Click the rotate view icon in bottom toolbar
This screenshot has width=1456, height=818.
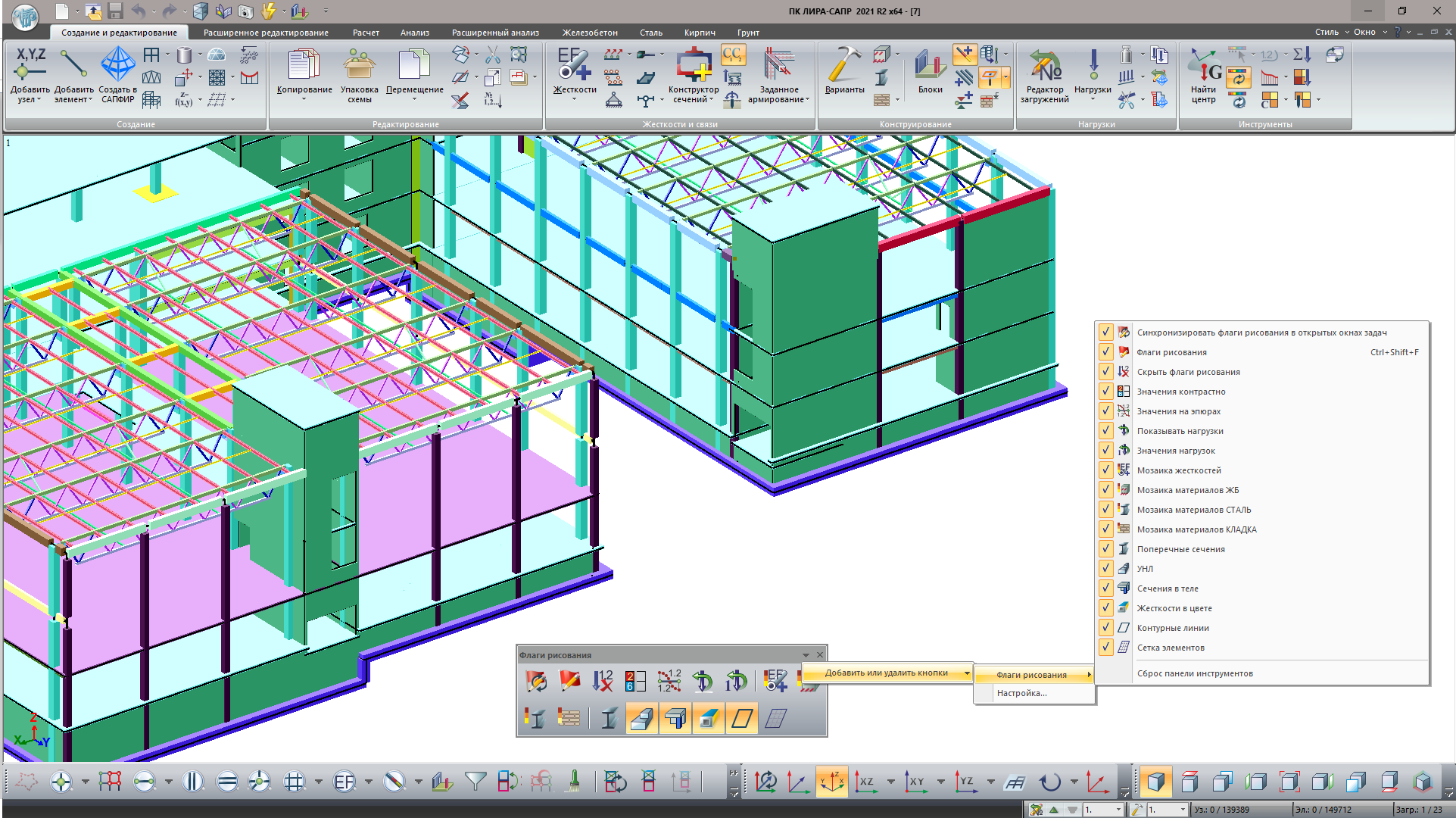(1049, 781)
